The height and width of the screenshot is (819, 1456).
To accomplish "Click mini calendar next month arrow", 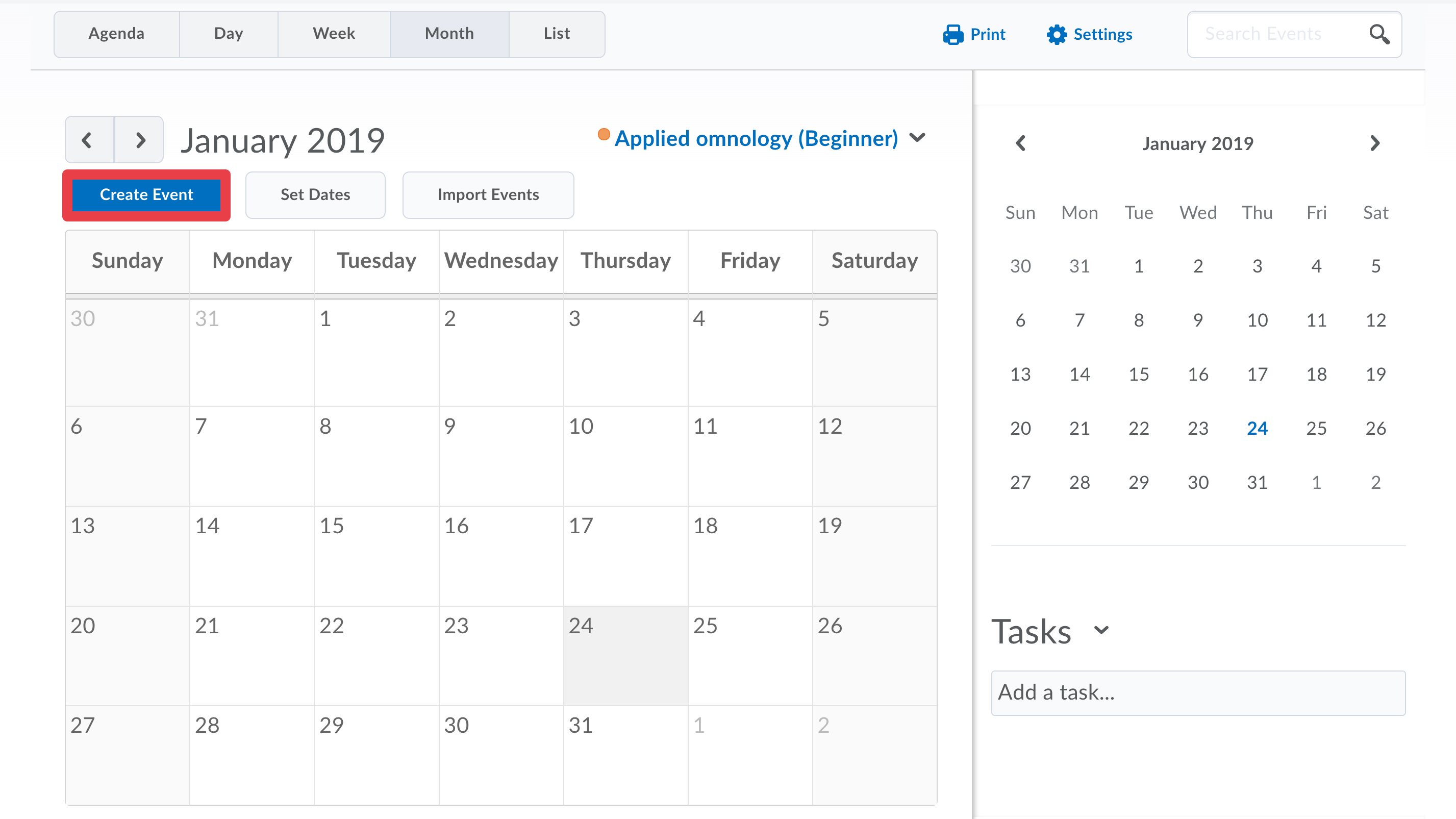I will (1374, 143).
